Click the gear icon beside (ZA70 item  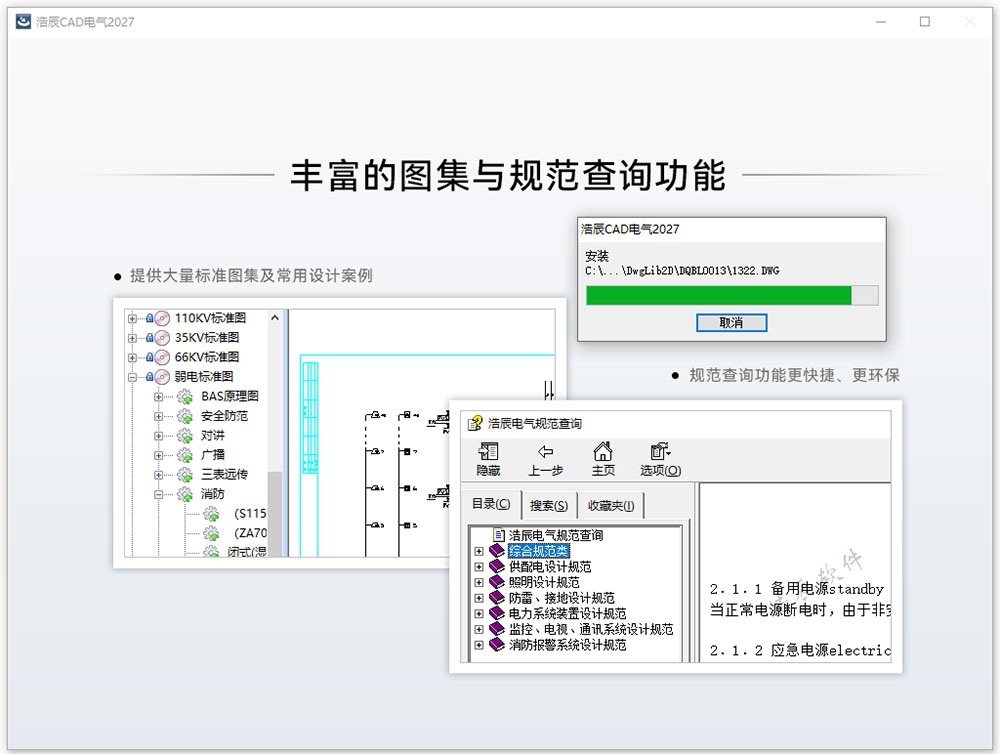211,533
